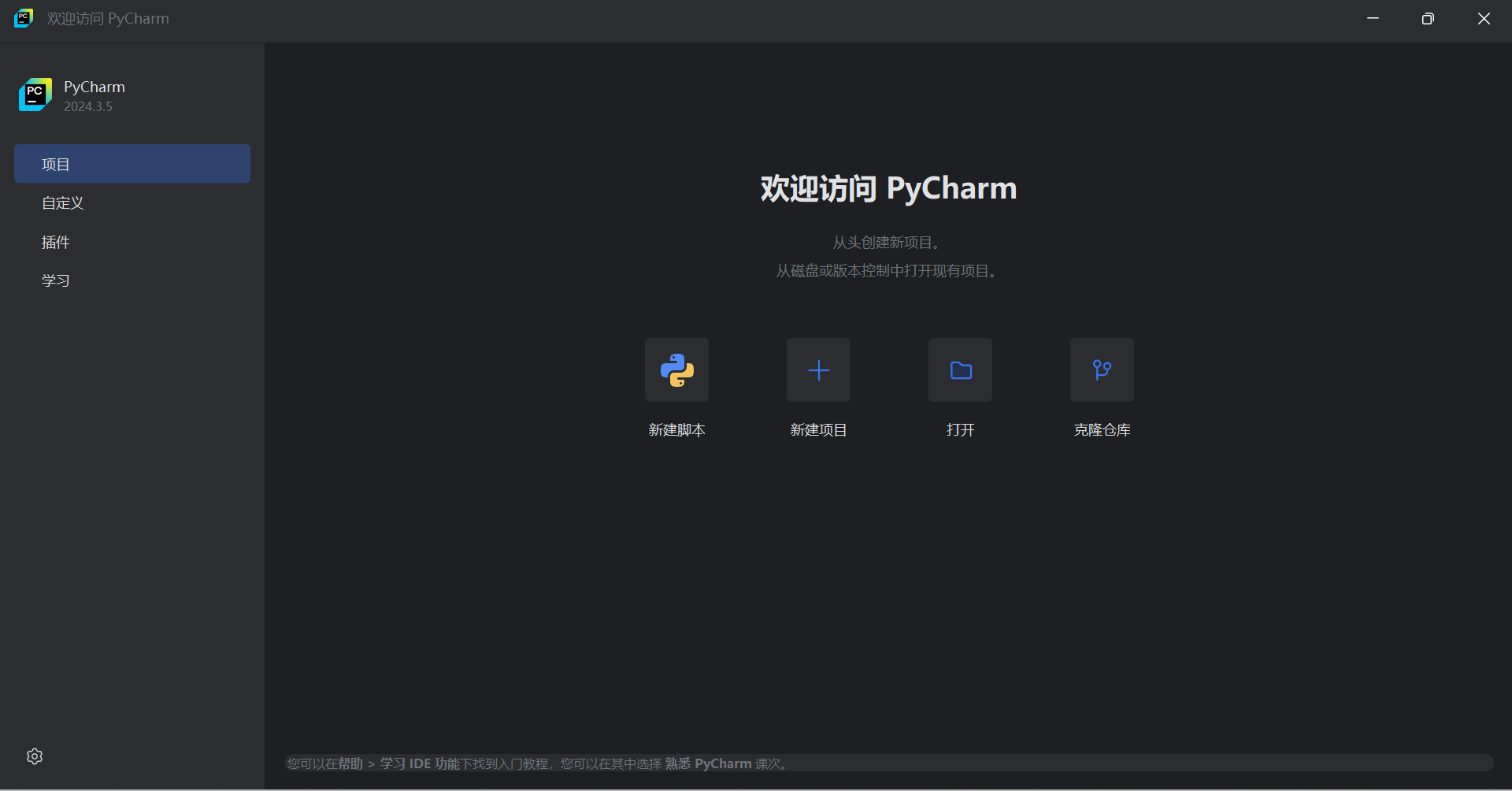Restore down the PyCharm window
The width and height of the screenshot is (1512, 791).
point(1428,18)
